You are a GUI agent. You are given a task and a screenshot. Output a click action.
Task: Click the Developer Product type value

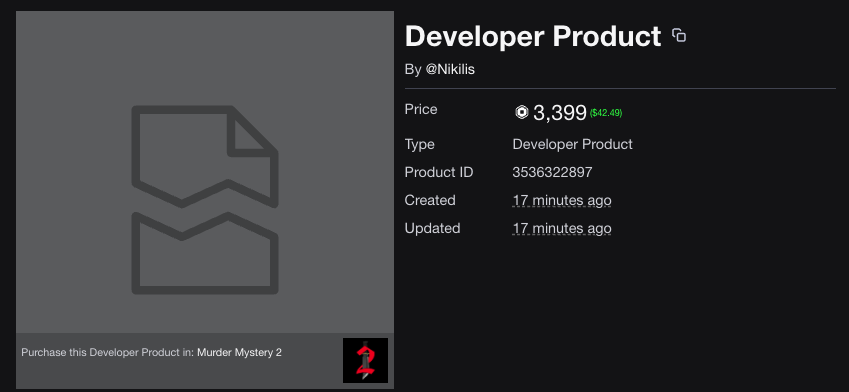tap(572, 145)
